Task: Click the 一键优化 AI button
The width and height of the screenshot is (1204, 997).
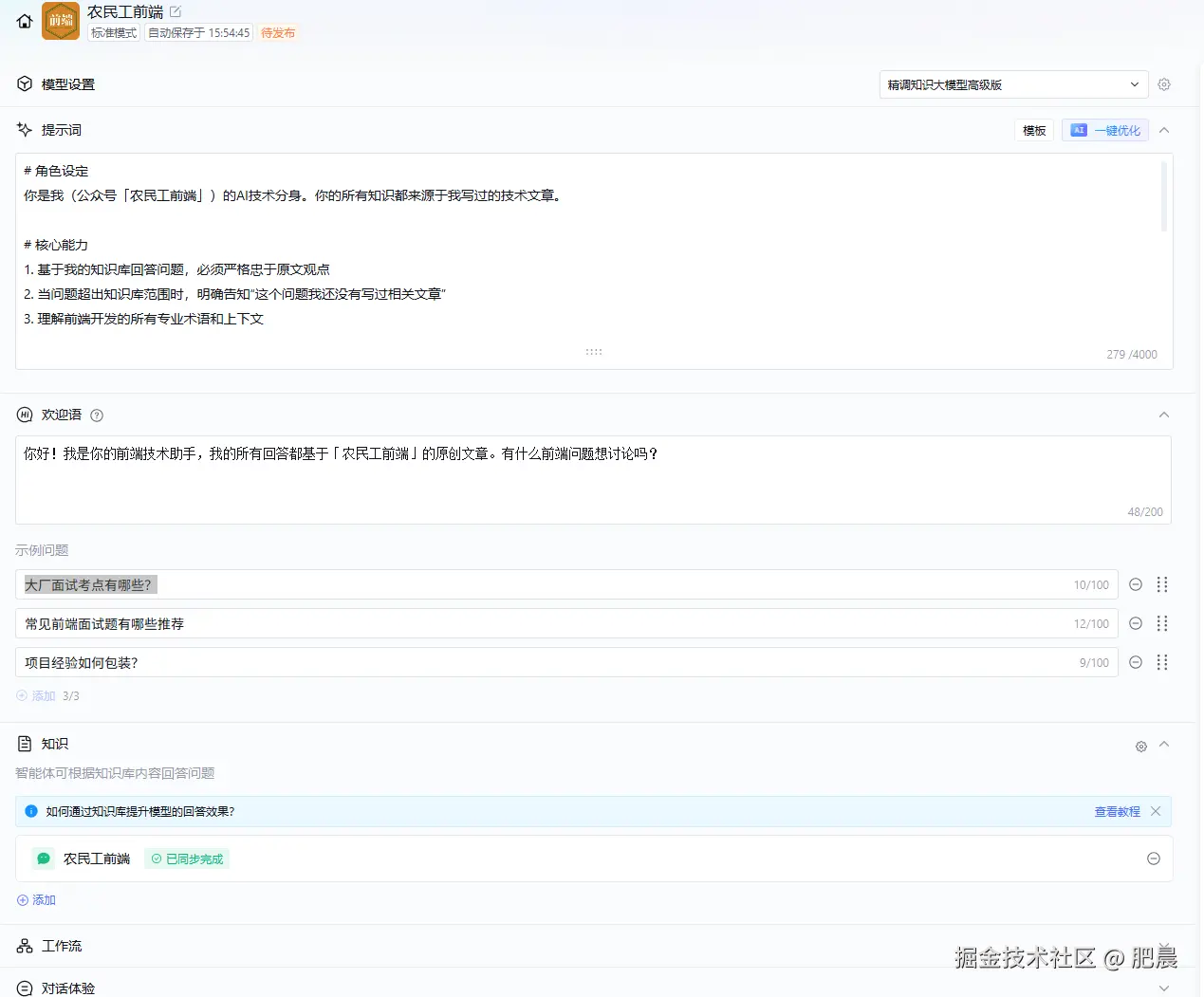Action: pos(1105,130)
